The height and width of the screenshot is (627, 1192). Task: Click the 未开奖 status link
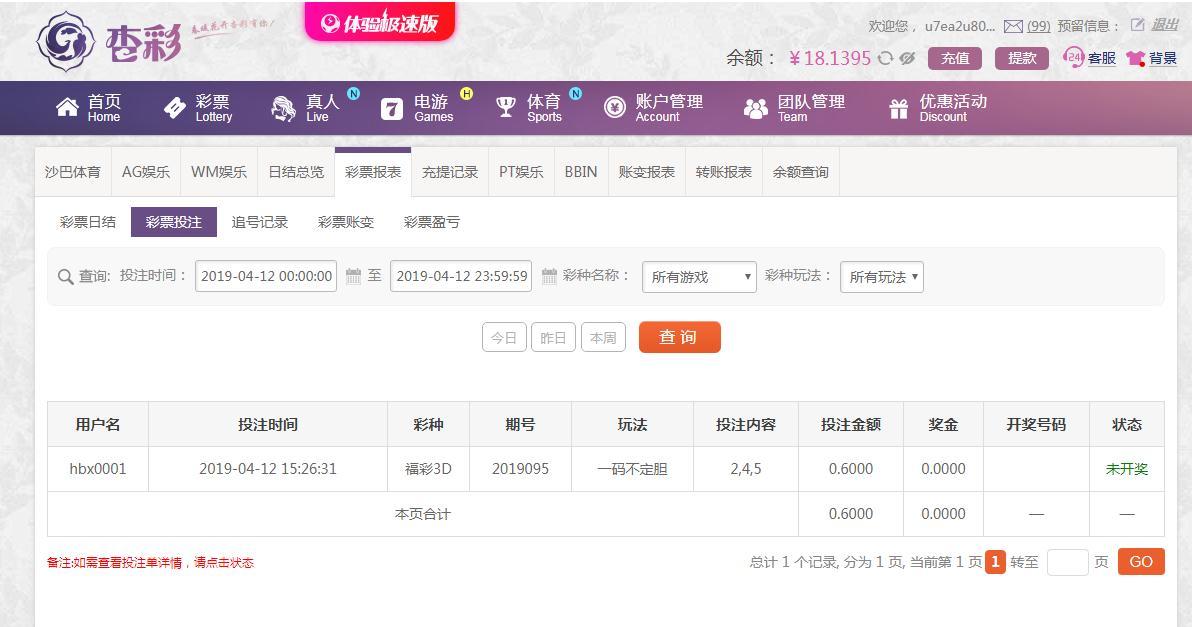tap(1126, 469)
